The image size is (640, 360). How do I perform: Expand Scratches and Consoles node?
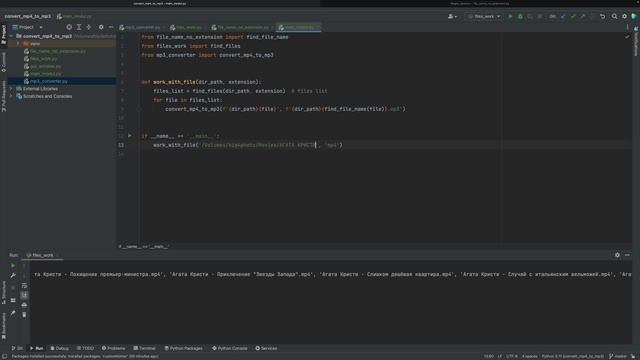(x=11, y=96)
